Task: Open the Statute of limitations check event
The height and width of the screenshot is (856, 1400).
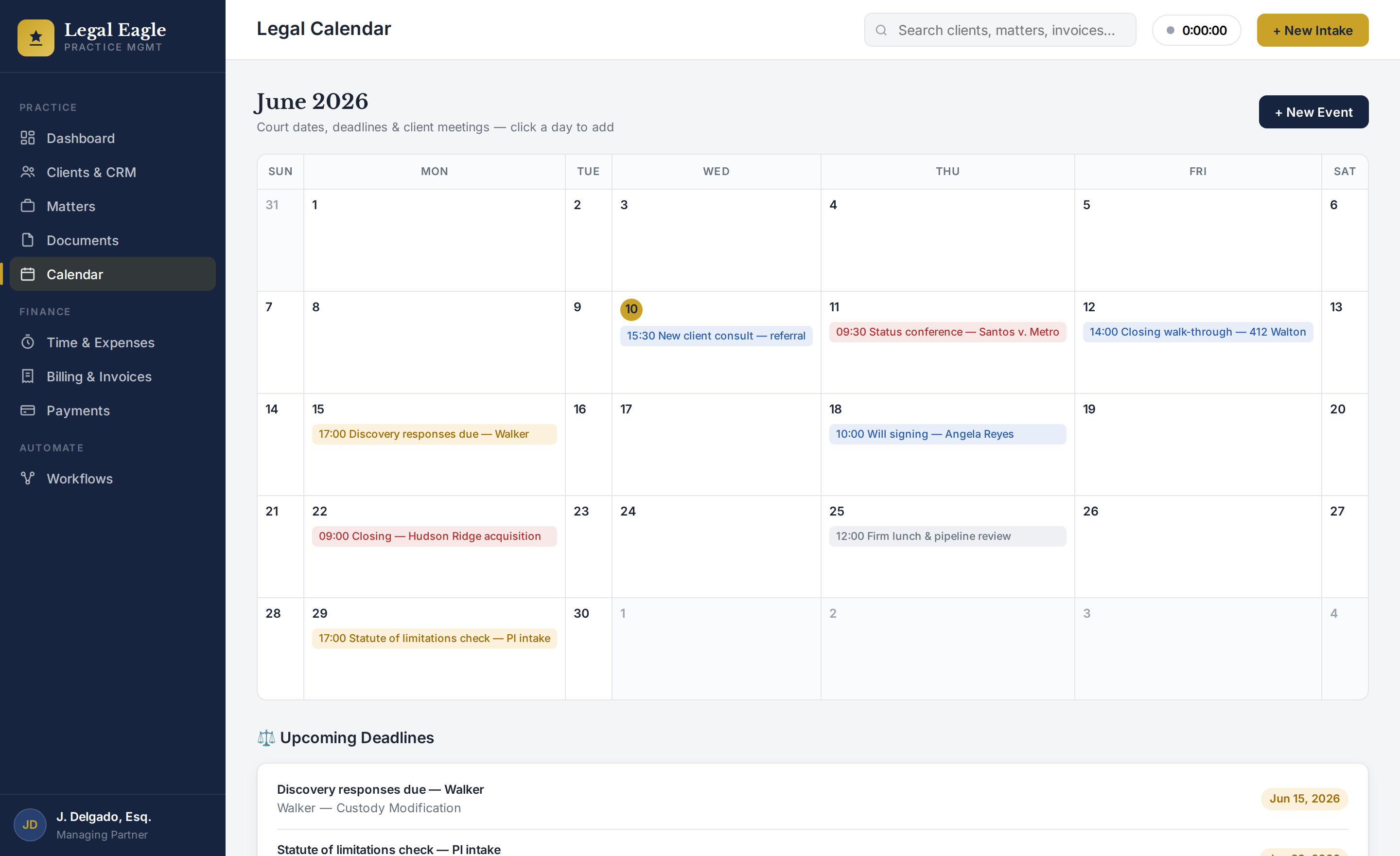Action: click(434, 638)
